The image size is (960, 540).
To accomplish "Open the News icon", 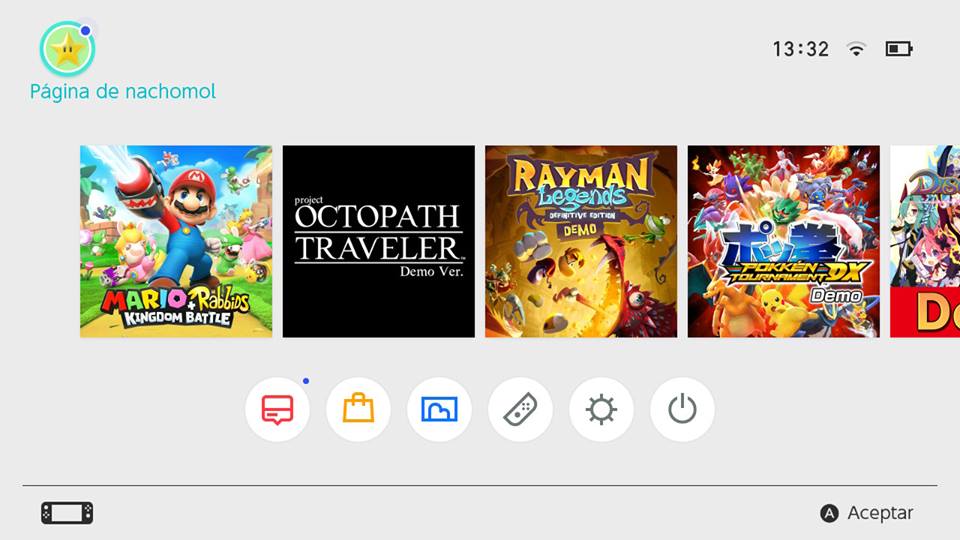I will [x=277, y=410].
